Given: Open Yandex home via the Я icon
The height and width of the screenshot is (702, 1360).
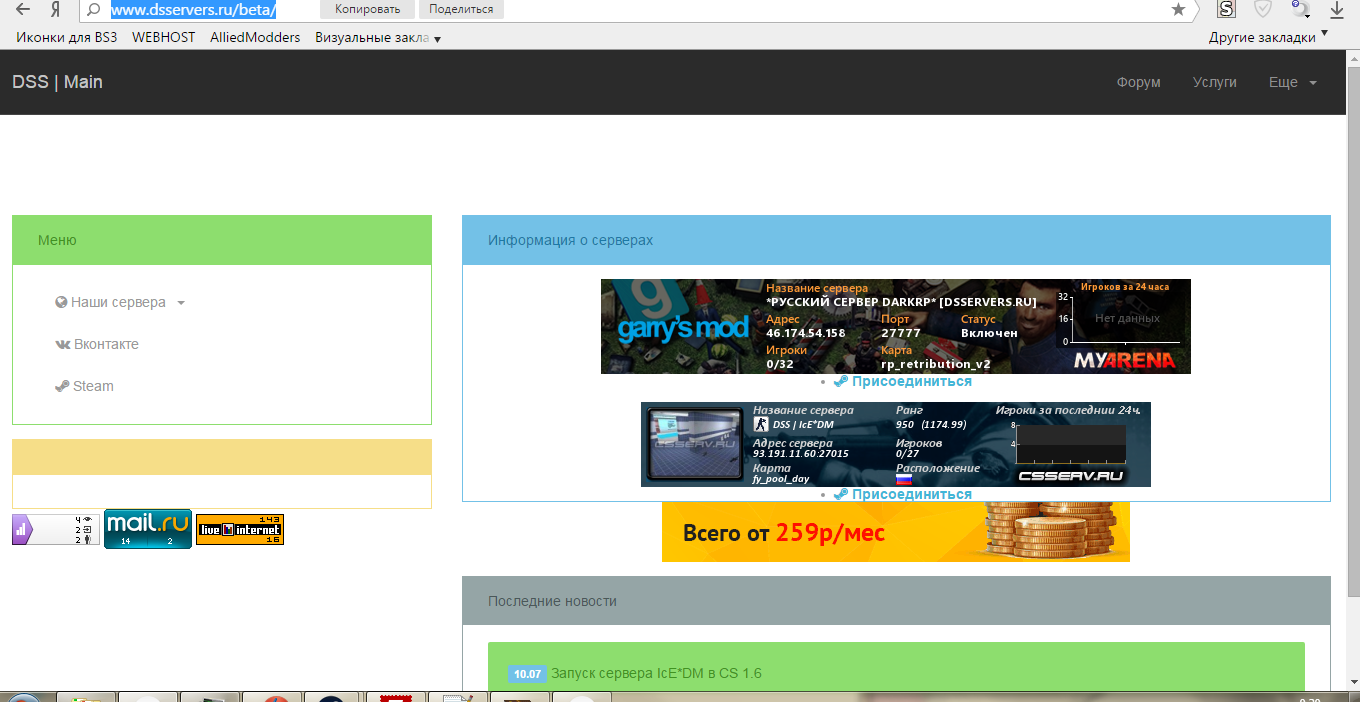Looking at the screenshot, I should click(56, 10).
